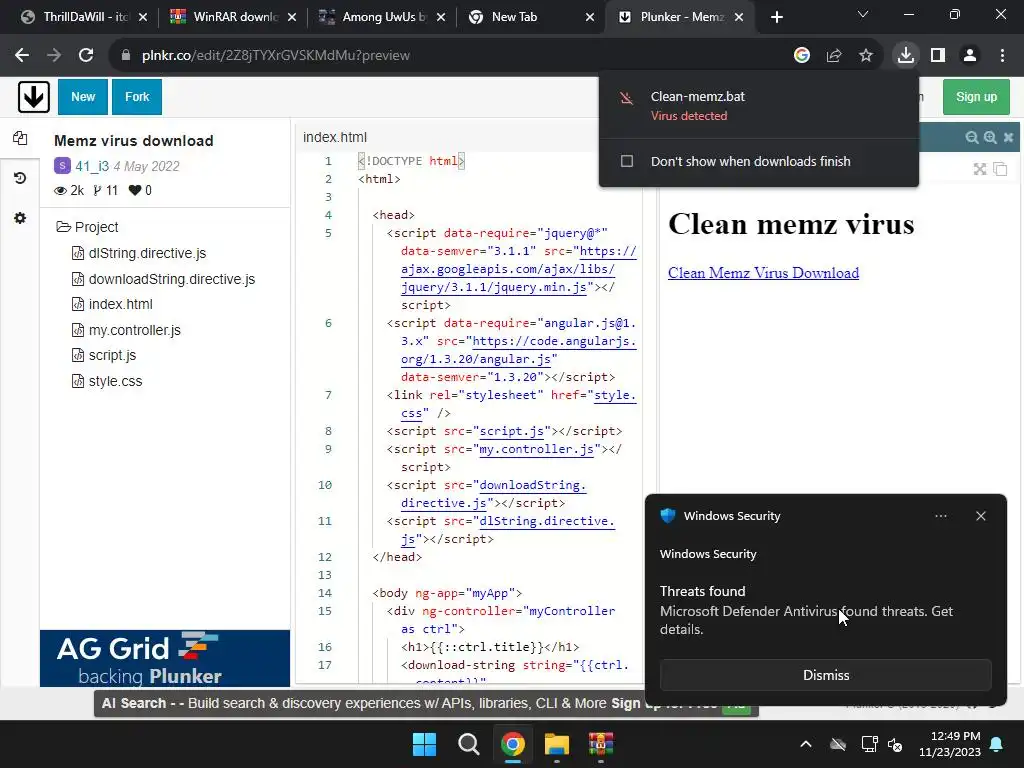Open notification options three-dot menu

tap(940, 516)
